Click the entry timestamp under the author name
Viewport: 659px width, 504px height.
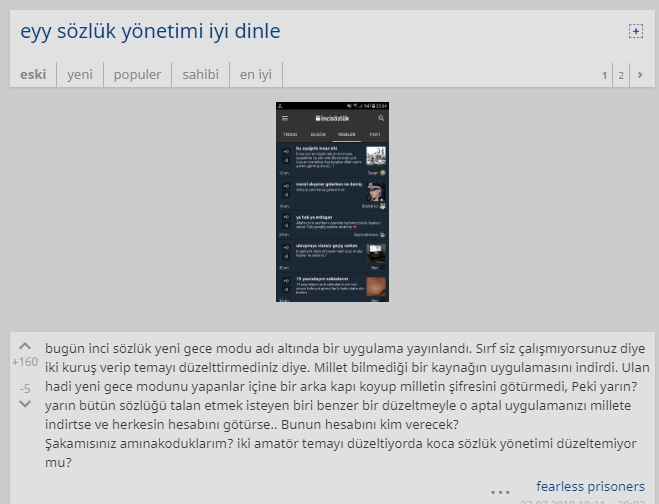[x=583, y=501]
